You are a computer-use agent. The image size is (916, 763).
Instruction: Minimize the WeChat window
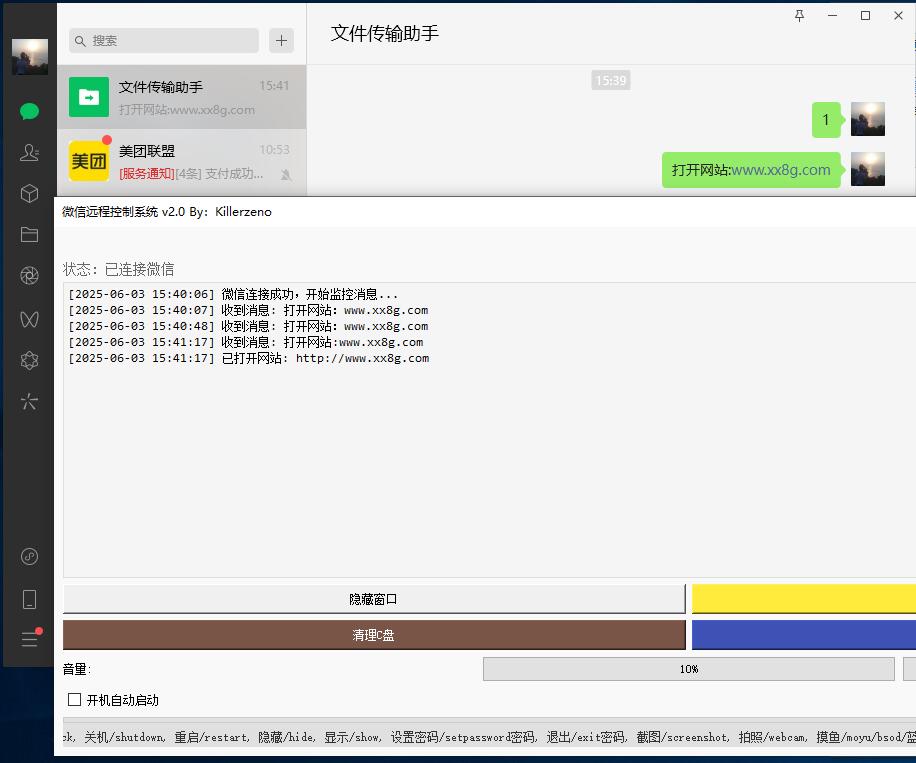pos(832,16)
